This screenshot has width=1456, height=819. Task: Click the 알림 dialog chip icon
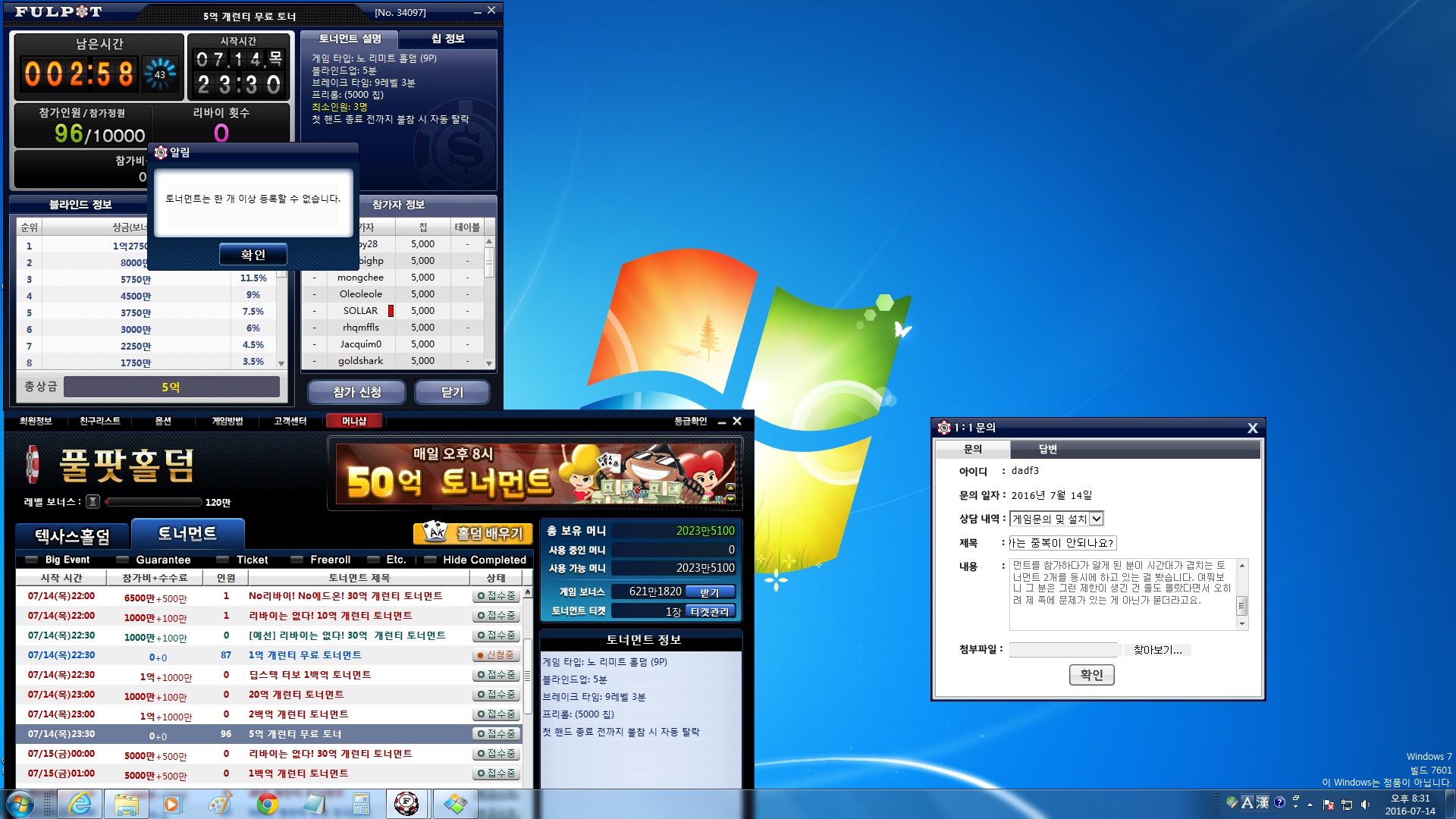[x=161, y=152]
